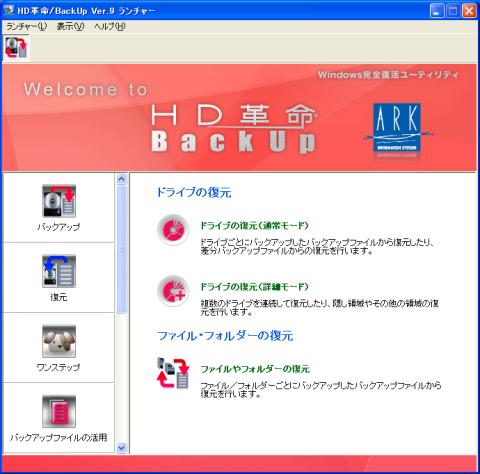Click the title bar application icon
Screen dimensions: 480x474
[x=8, y=11]
